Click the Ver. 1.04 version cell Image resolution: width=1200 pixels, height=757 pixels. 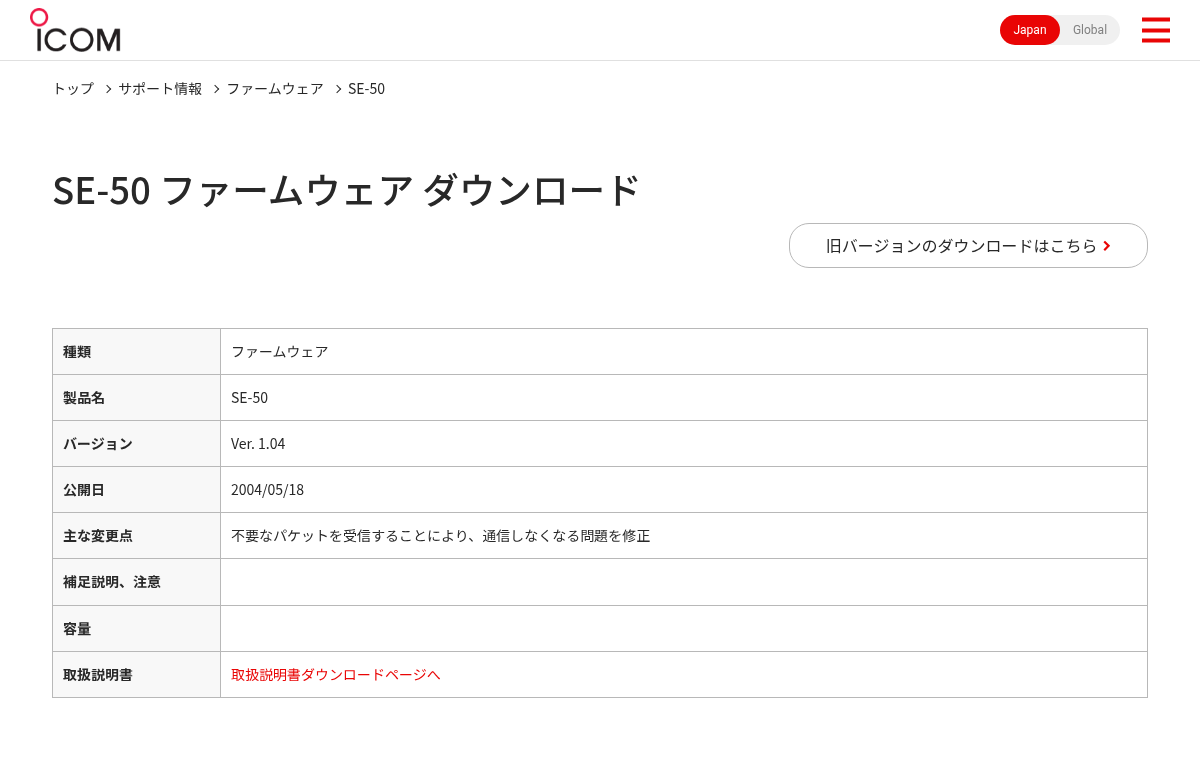click(x=684, y=443)
